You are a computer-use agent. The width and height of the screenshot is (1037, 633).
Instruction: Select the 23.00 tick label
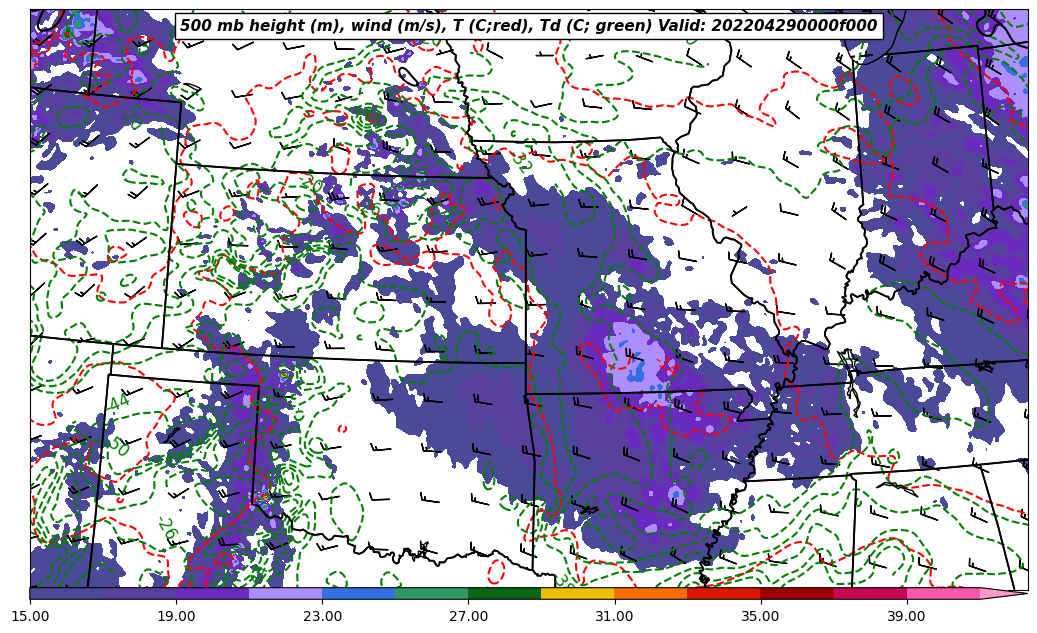[x=322, y=616]
